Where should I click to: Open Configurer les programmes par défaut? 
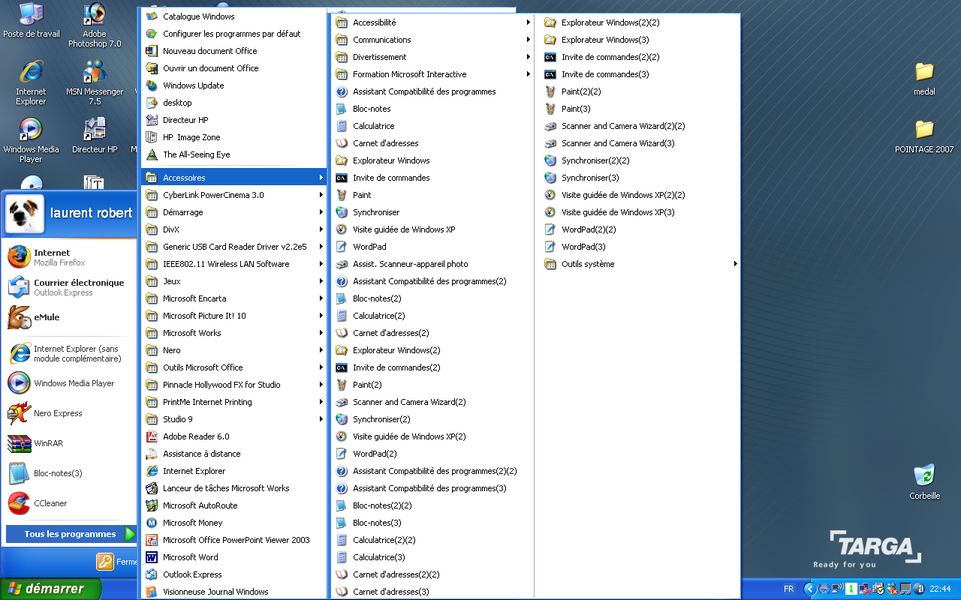(233, 34)
